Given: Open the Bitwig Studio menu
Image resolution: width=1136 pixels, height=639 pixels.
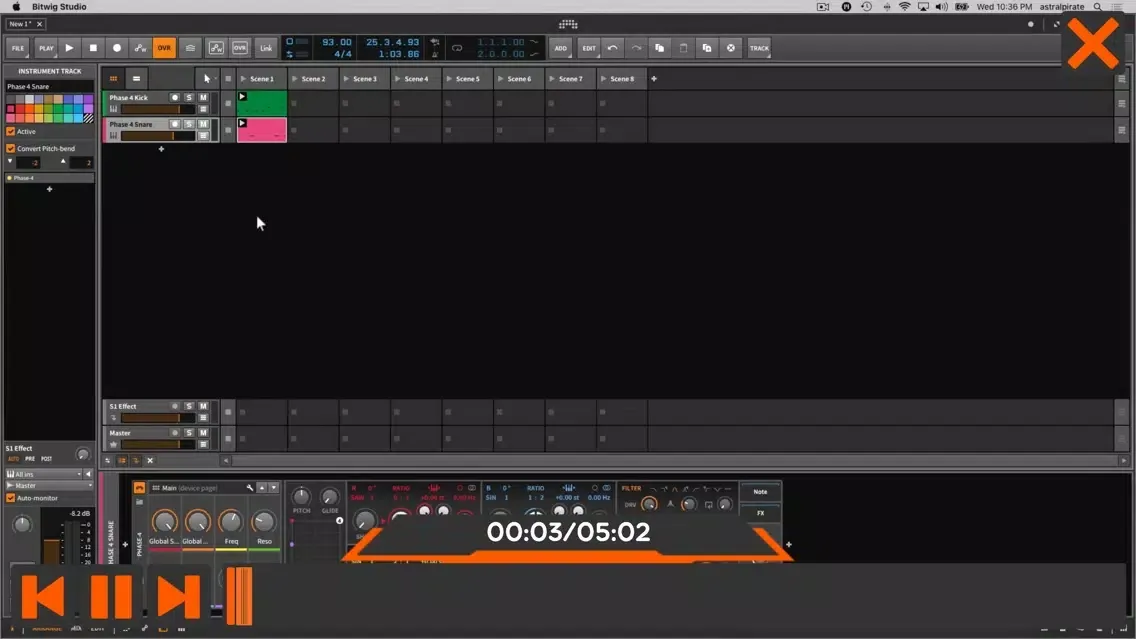Looking at the screenshot, I should (59, 7).
